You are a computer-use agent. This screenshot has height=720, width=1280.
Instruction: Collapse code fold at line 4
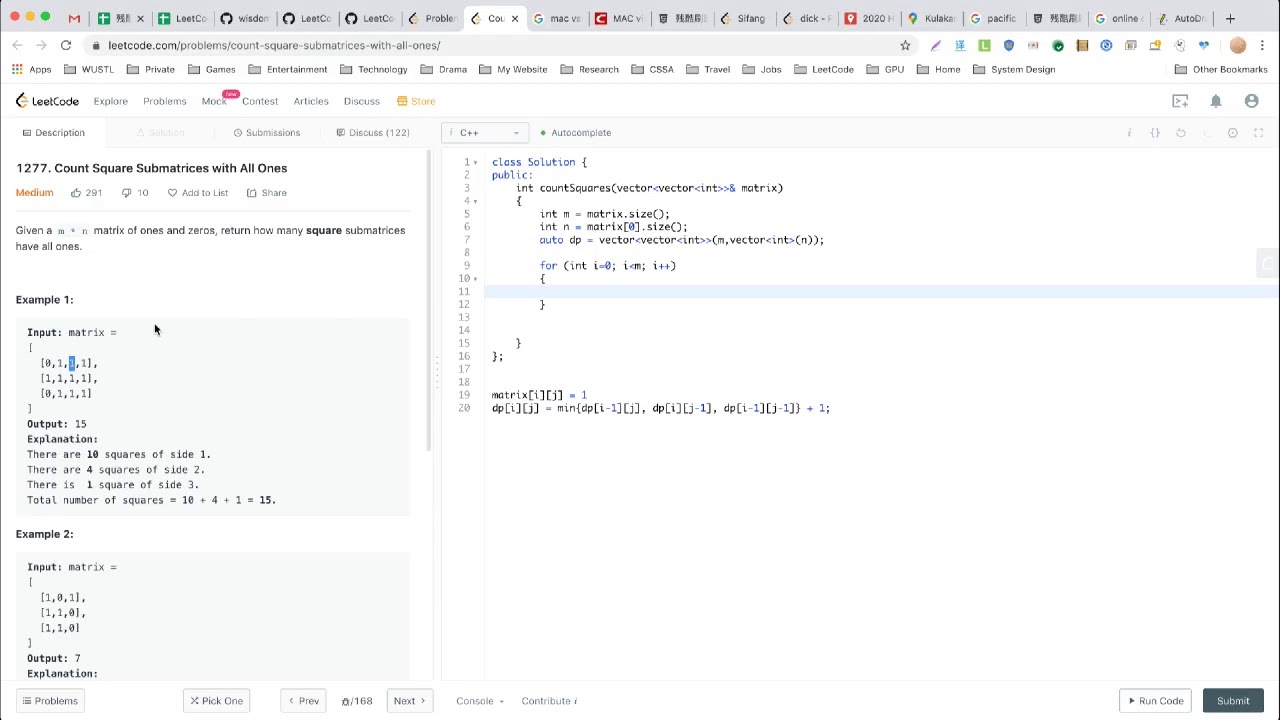476,201
